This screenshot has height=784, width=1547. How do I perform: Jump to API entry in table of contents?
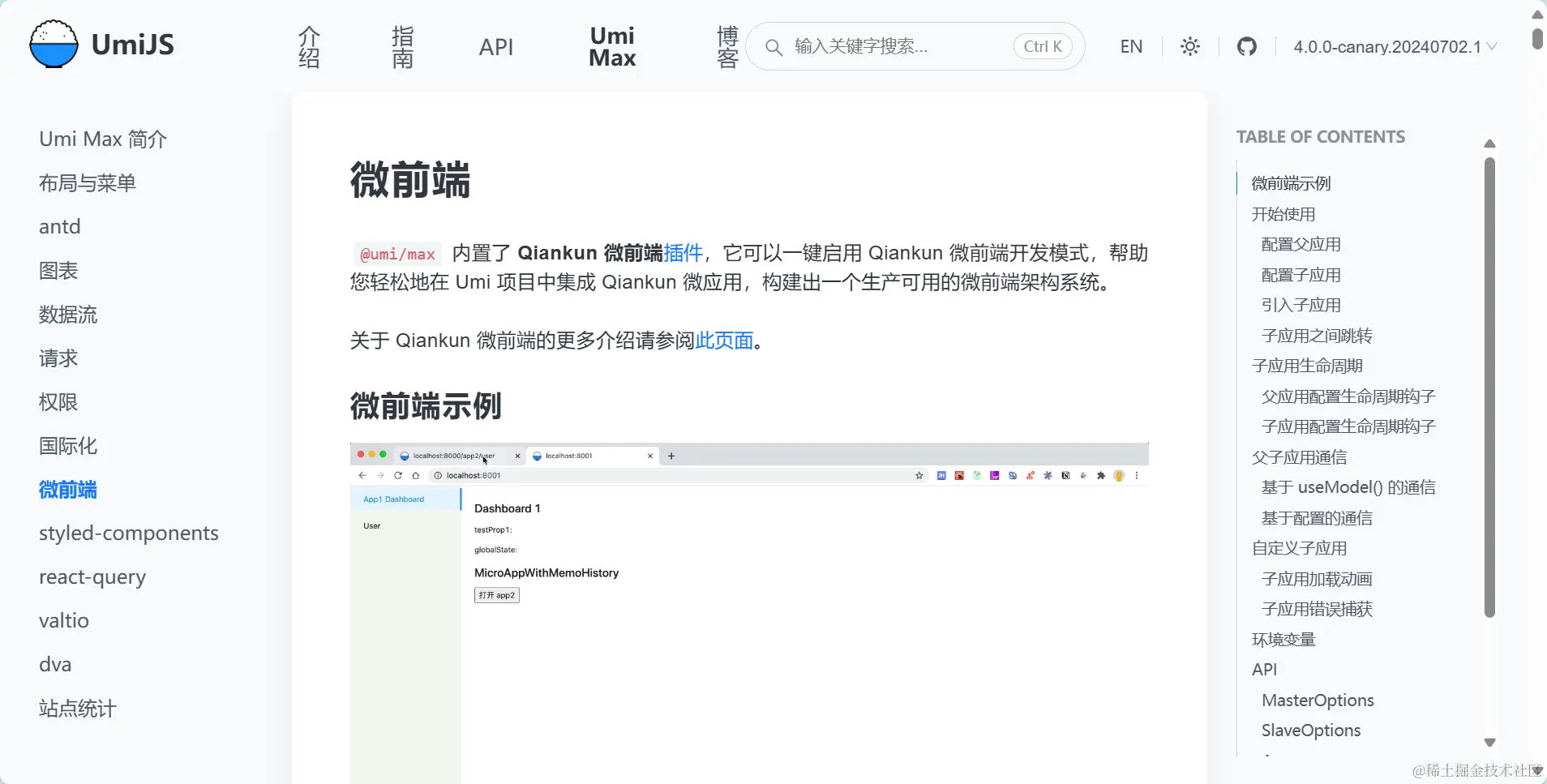(x=1264, y=670)
